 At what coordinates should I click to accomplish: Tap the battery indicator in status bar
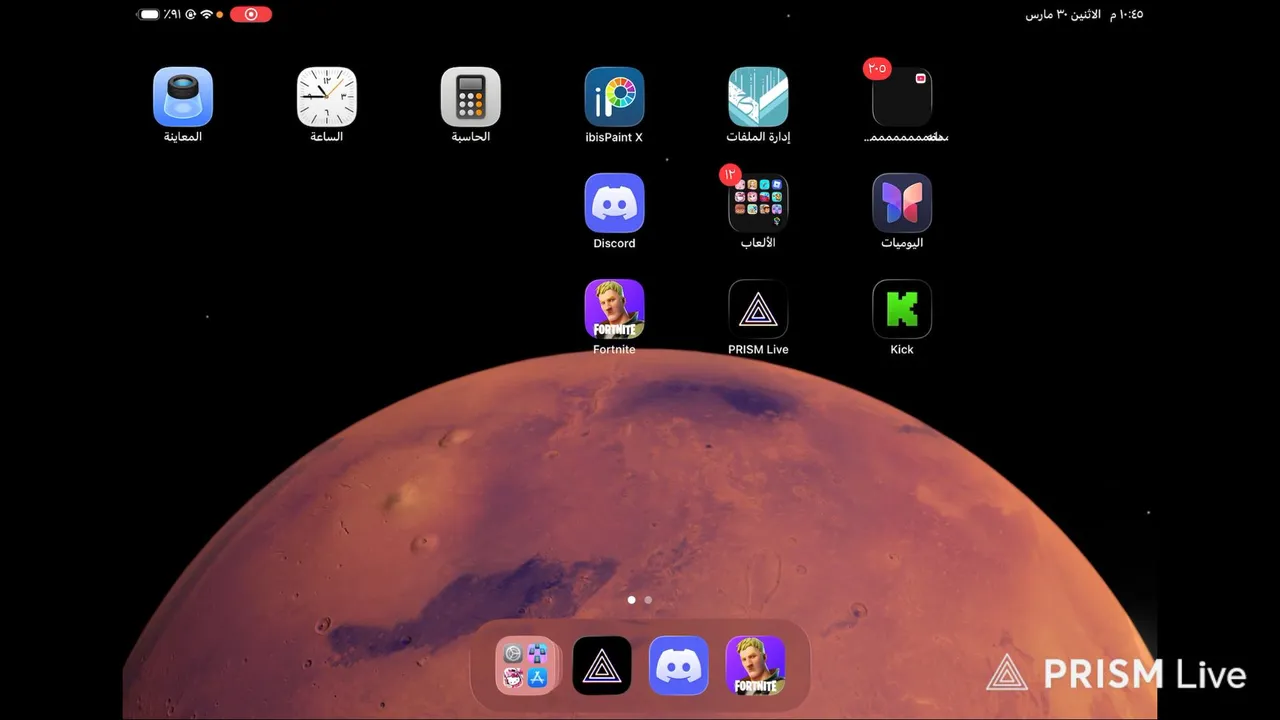pyautogui.click(x=149, y=14)
